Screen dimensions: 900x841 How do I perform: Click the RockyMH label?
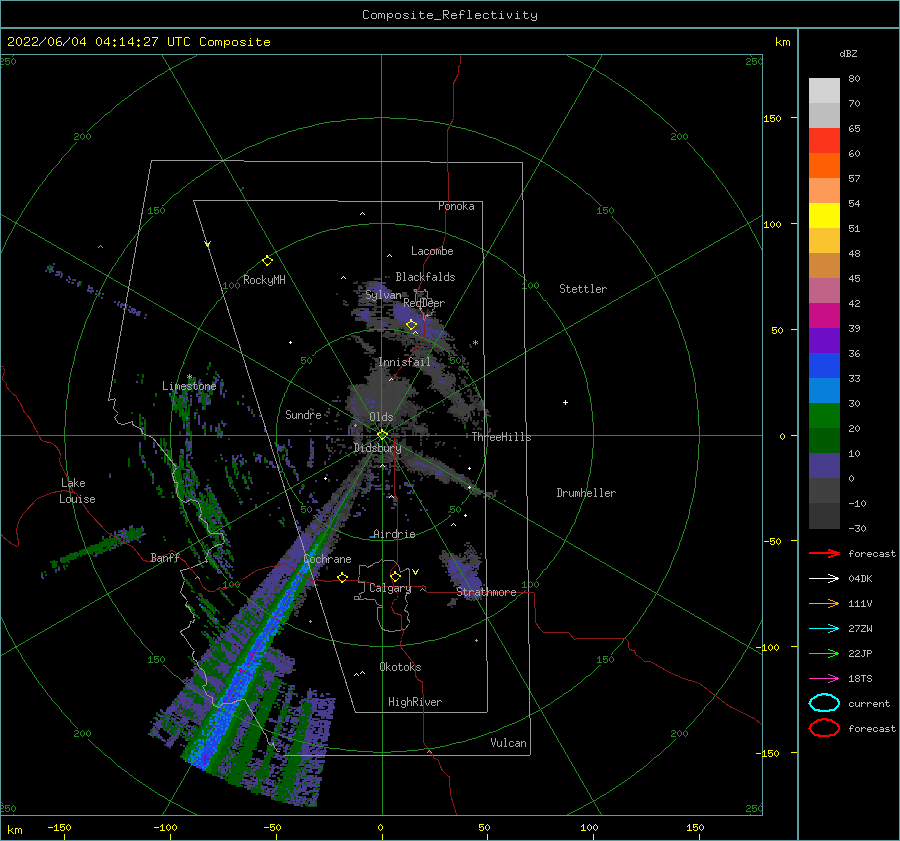(264, 280)
